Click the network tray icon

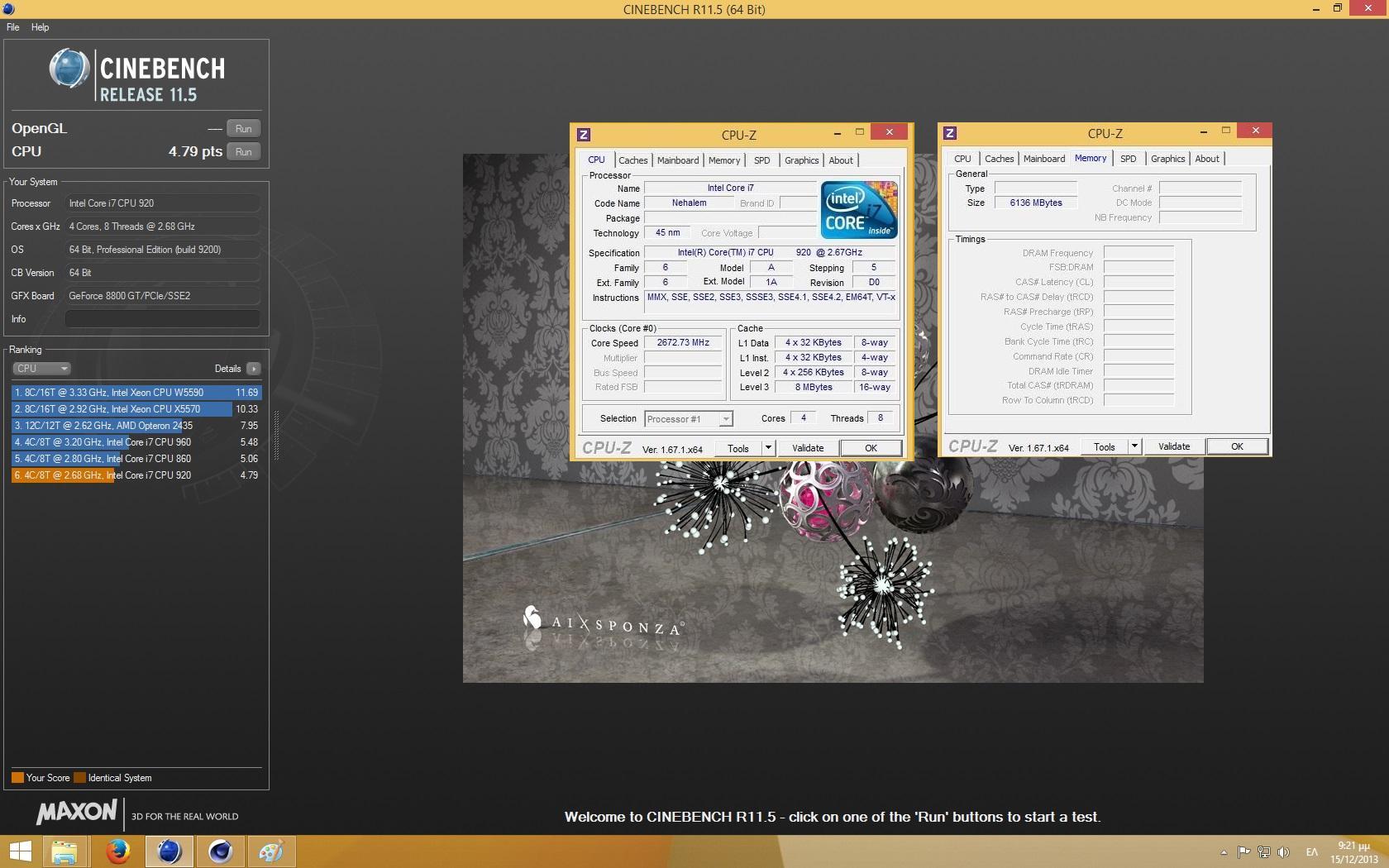(1263, 852)
